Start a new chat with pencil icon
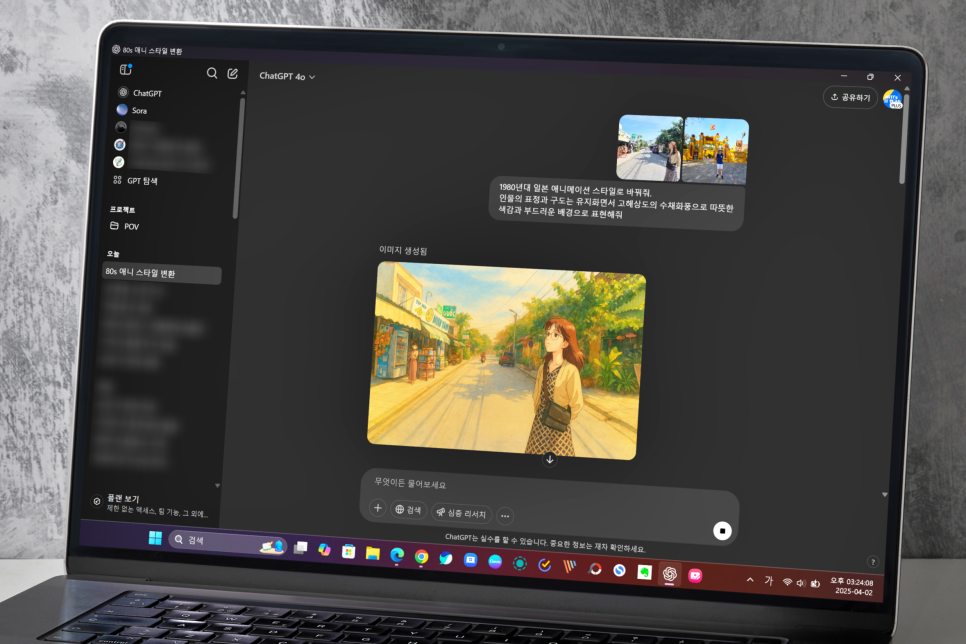966x644 pixels. [233, 73]
